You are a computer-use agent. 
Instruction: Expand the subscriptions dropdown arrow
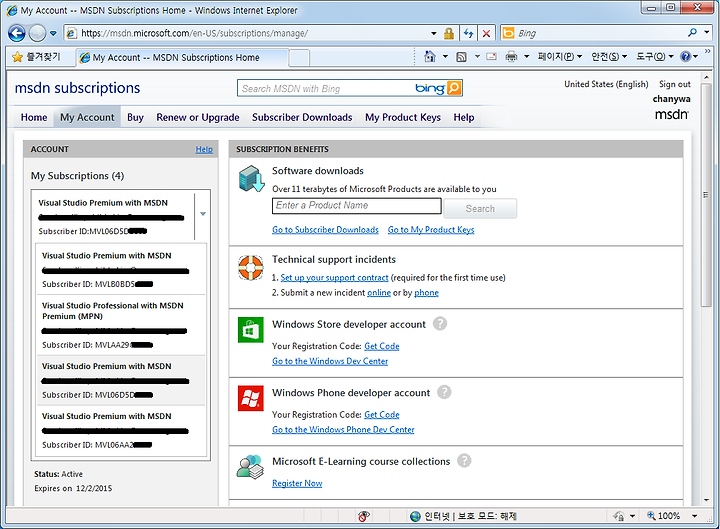tap(202, 214)
